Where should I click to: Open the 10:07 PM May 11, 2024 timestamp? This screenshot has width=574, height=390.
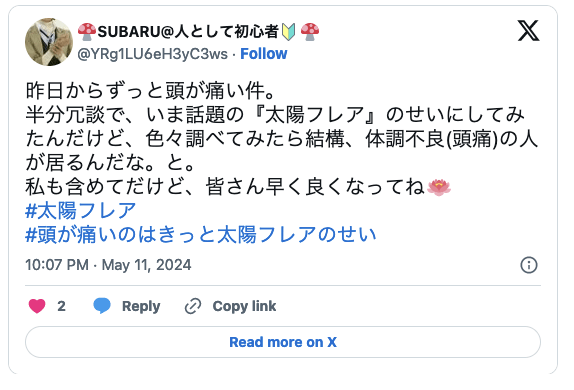pos(108,265)
